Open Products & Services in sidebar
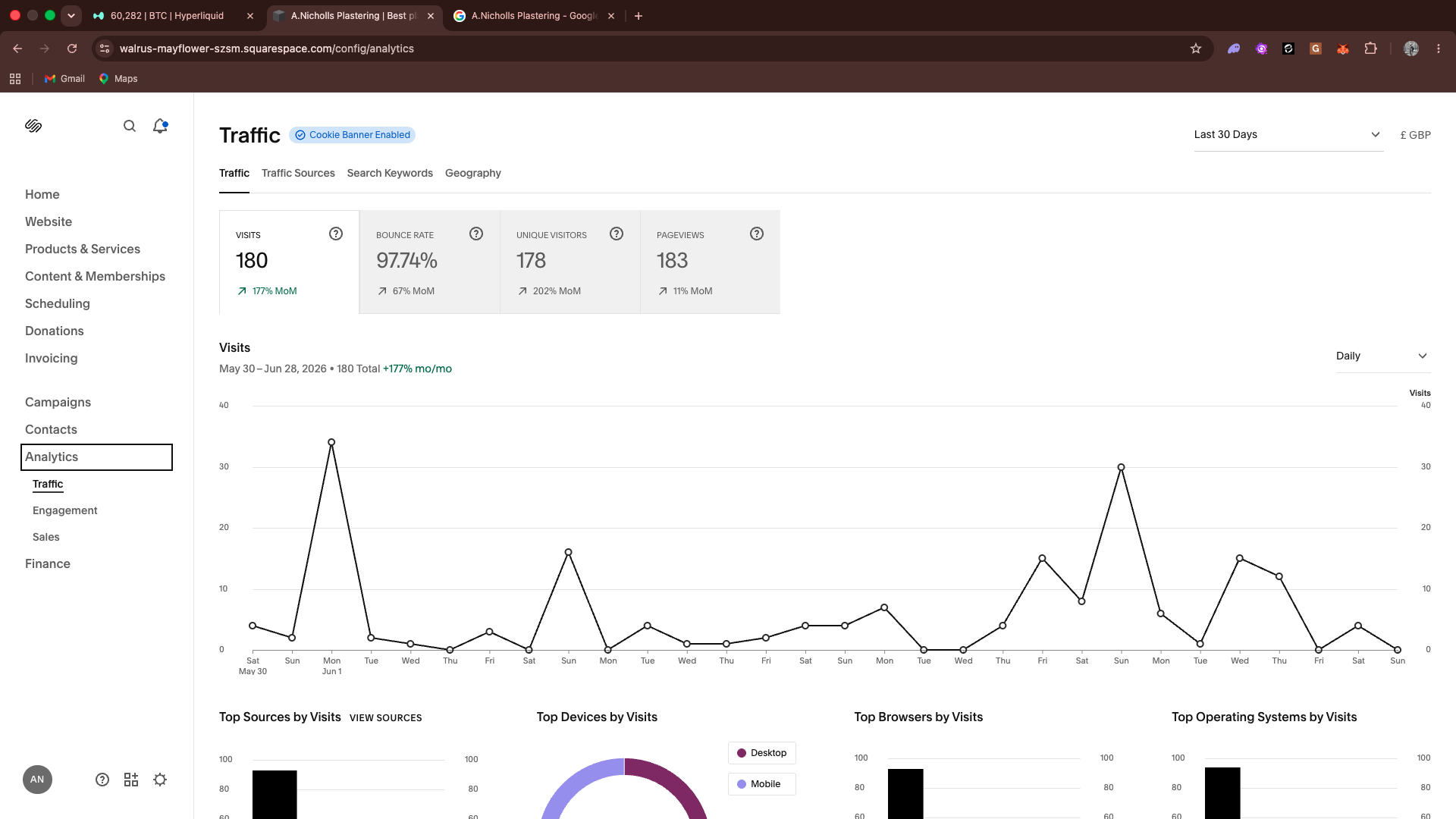Screen dimensions: 1456x819 point(83,249)
